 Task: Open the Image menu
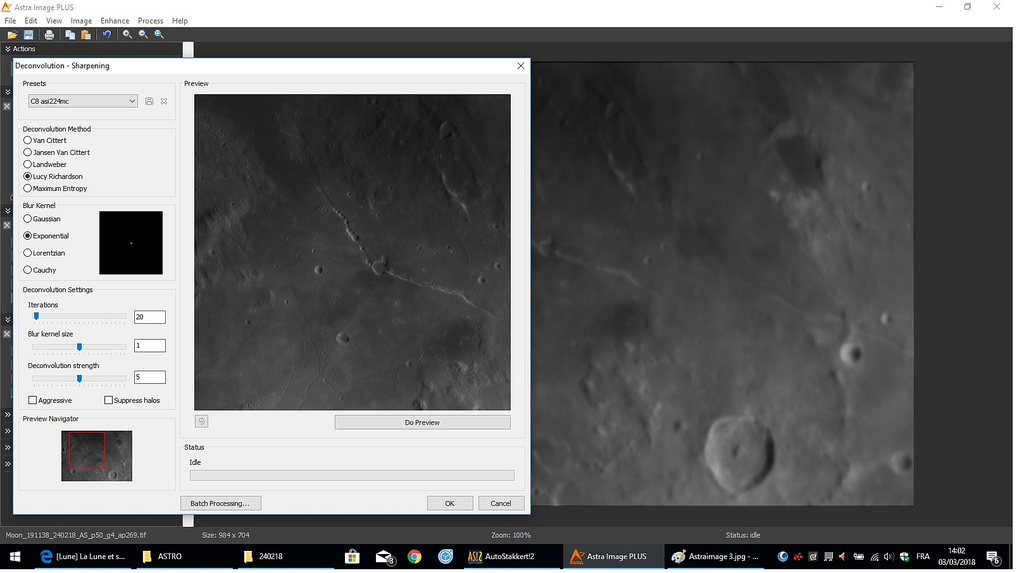click(x=81, y=21)
